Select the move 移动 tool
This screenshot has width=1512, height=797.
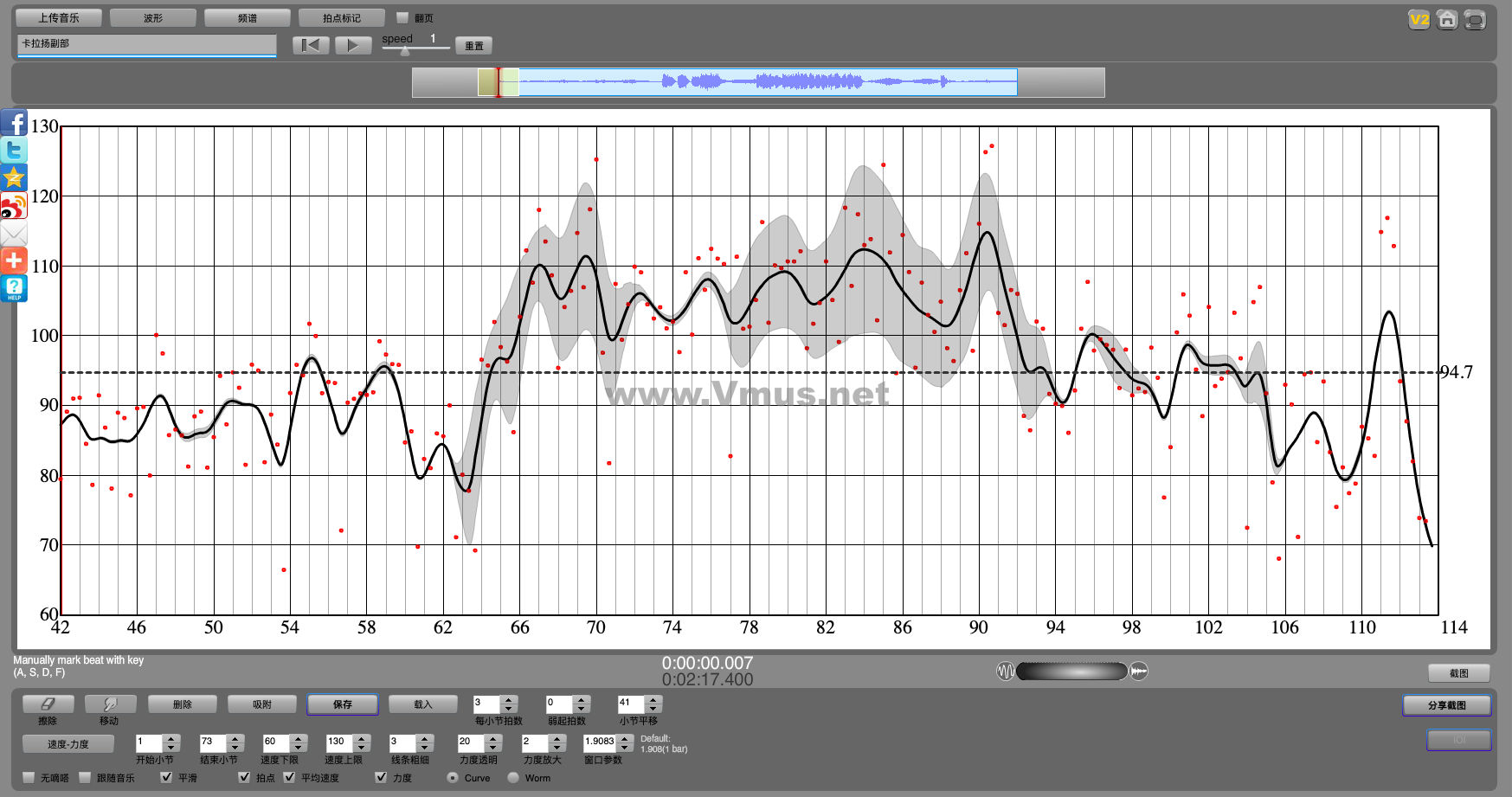point(109,704)
